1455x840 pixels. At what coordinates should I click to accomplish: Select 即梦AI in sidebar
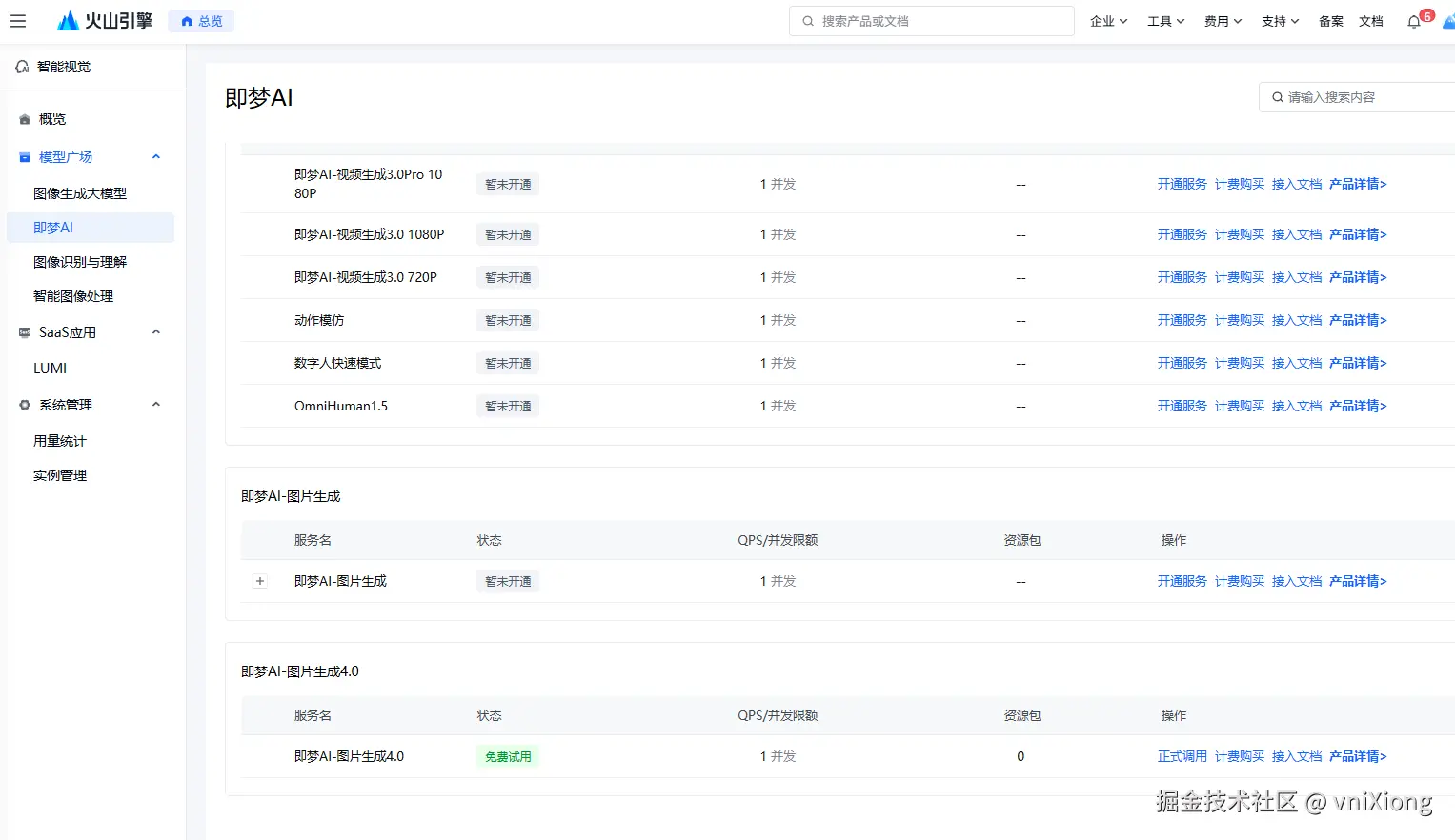pos(91,228)
